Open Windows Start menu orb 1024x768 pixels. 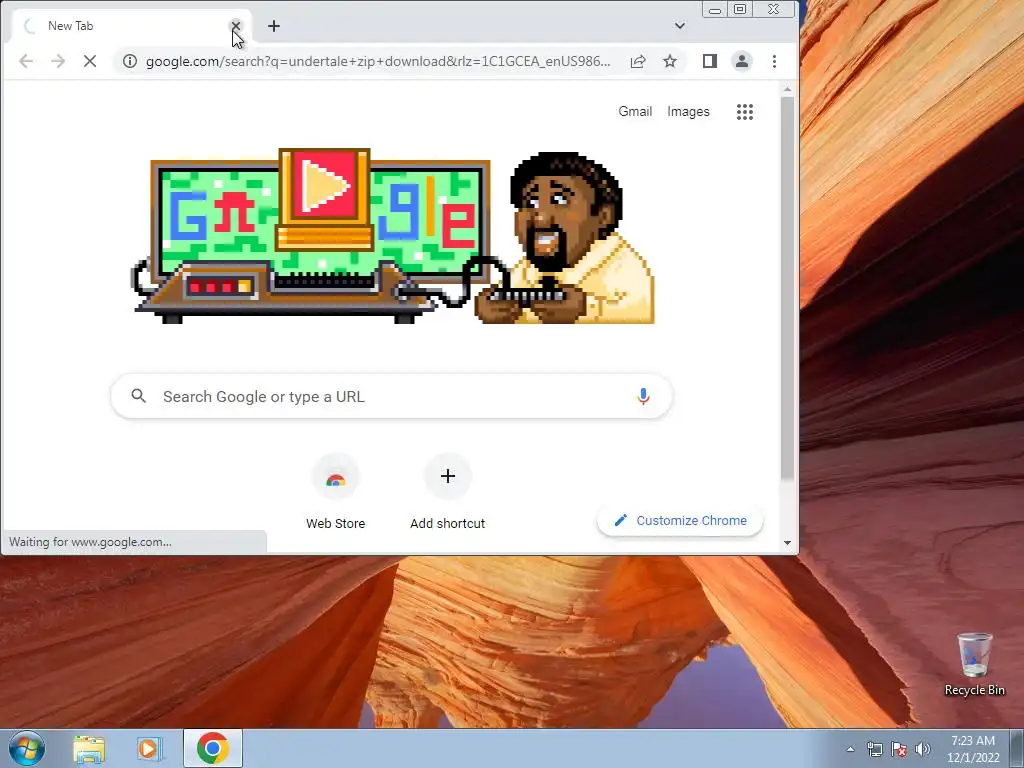coord(27,748)
